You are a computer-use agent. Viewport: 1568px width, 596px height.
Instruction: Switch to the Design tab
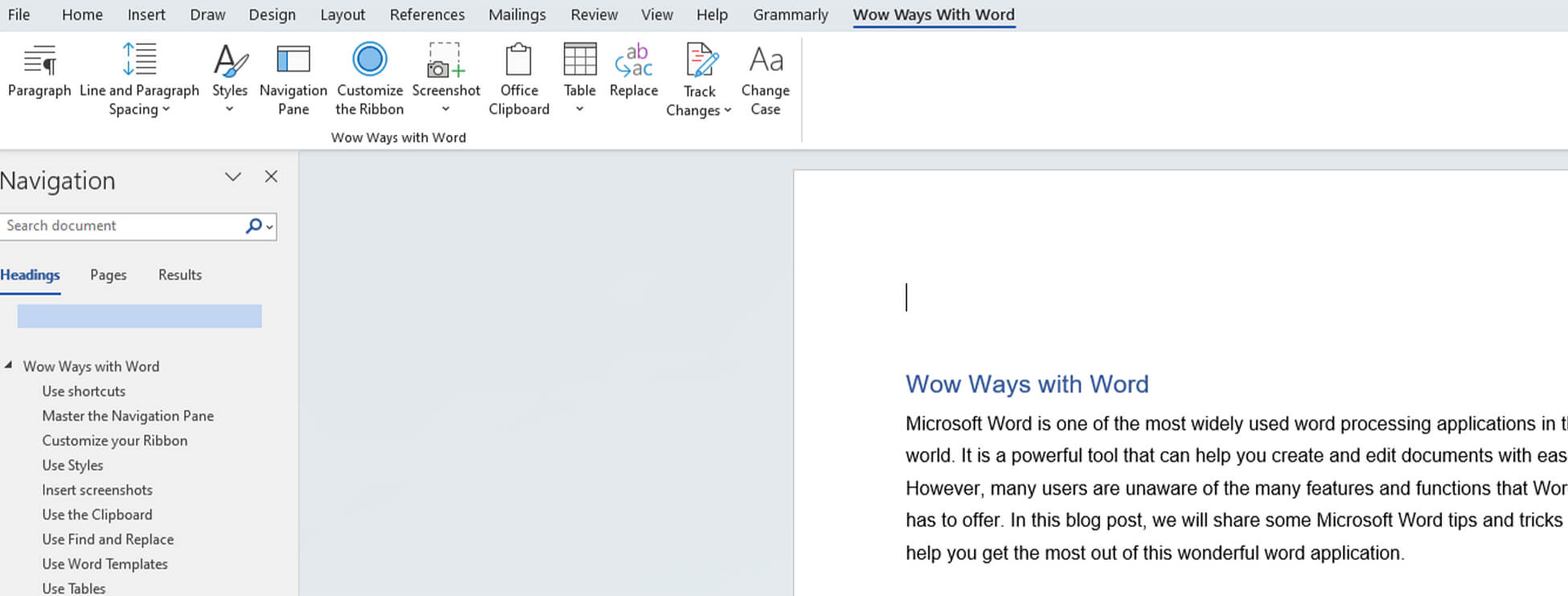point(272,14)
